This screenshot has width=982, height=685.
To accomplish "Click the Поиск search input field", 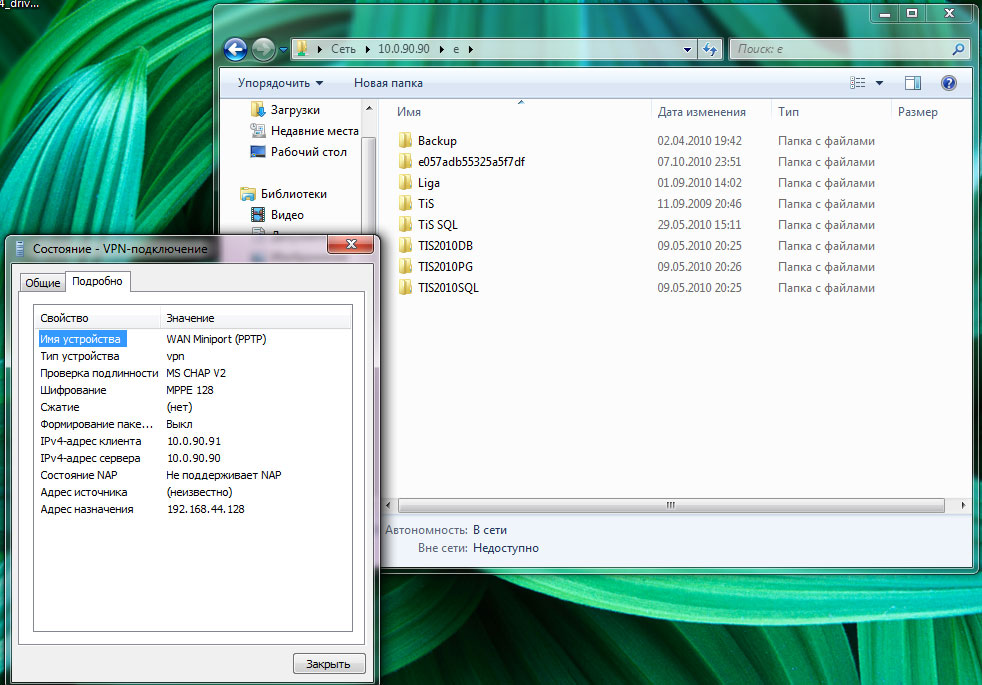I will [x=840, y=49].
